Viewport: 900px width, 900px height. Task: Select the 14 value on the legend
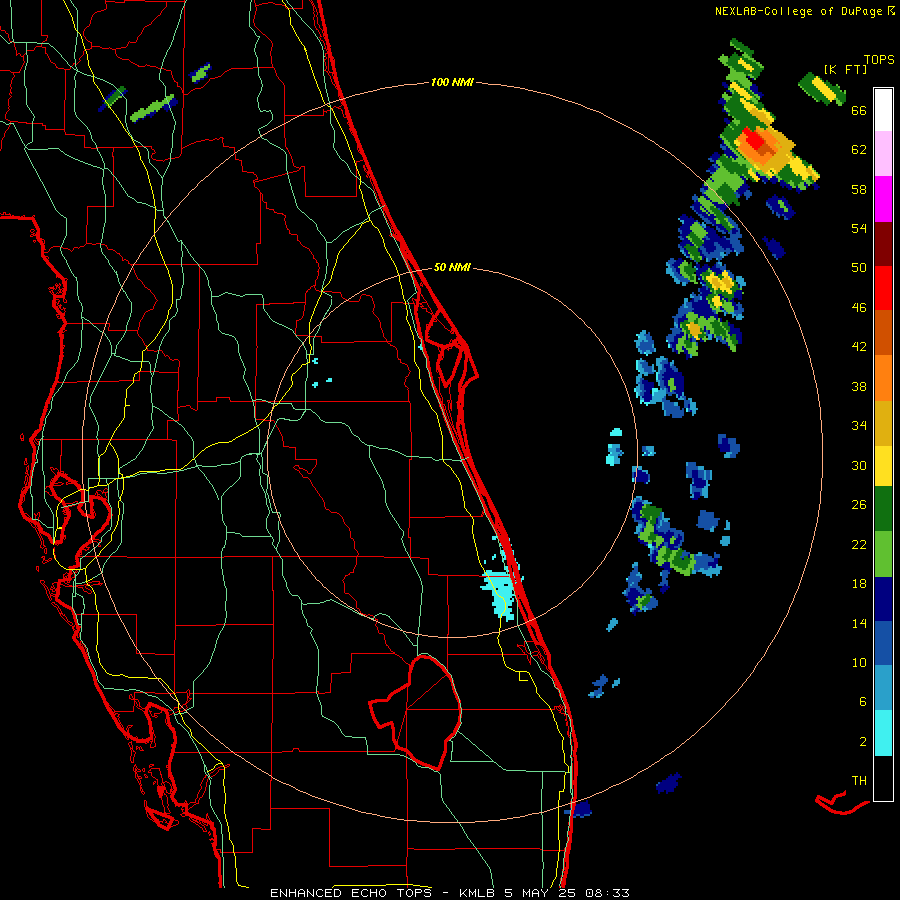(x=859, y=623)
